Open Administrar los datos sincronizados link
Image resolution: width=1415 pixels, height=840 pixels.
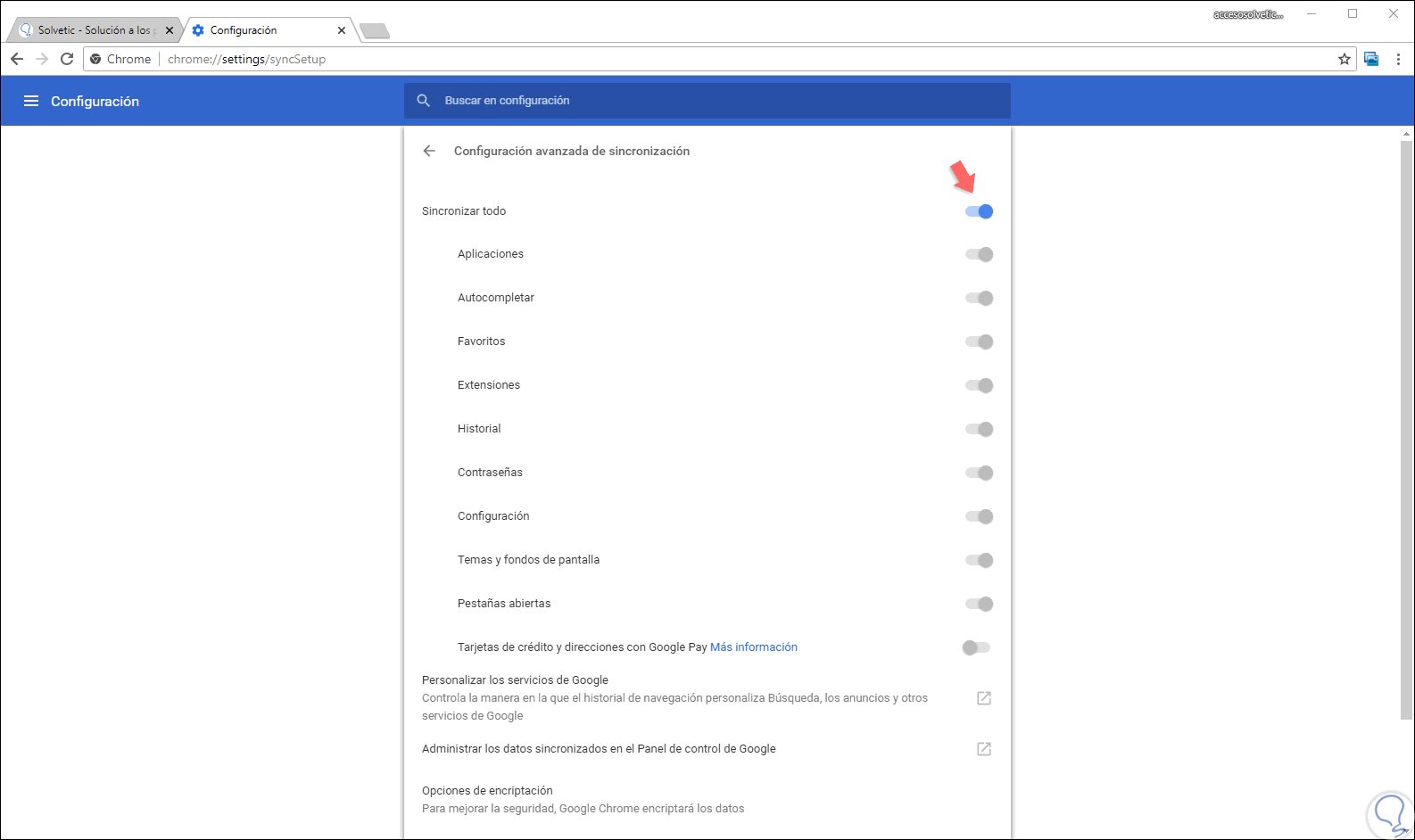[707, 749]
